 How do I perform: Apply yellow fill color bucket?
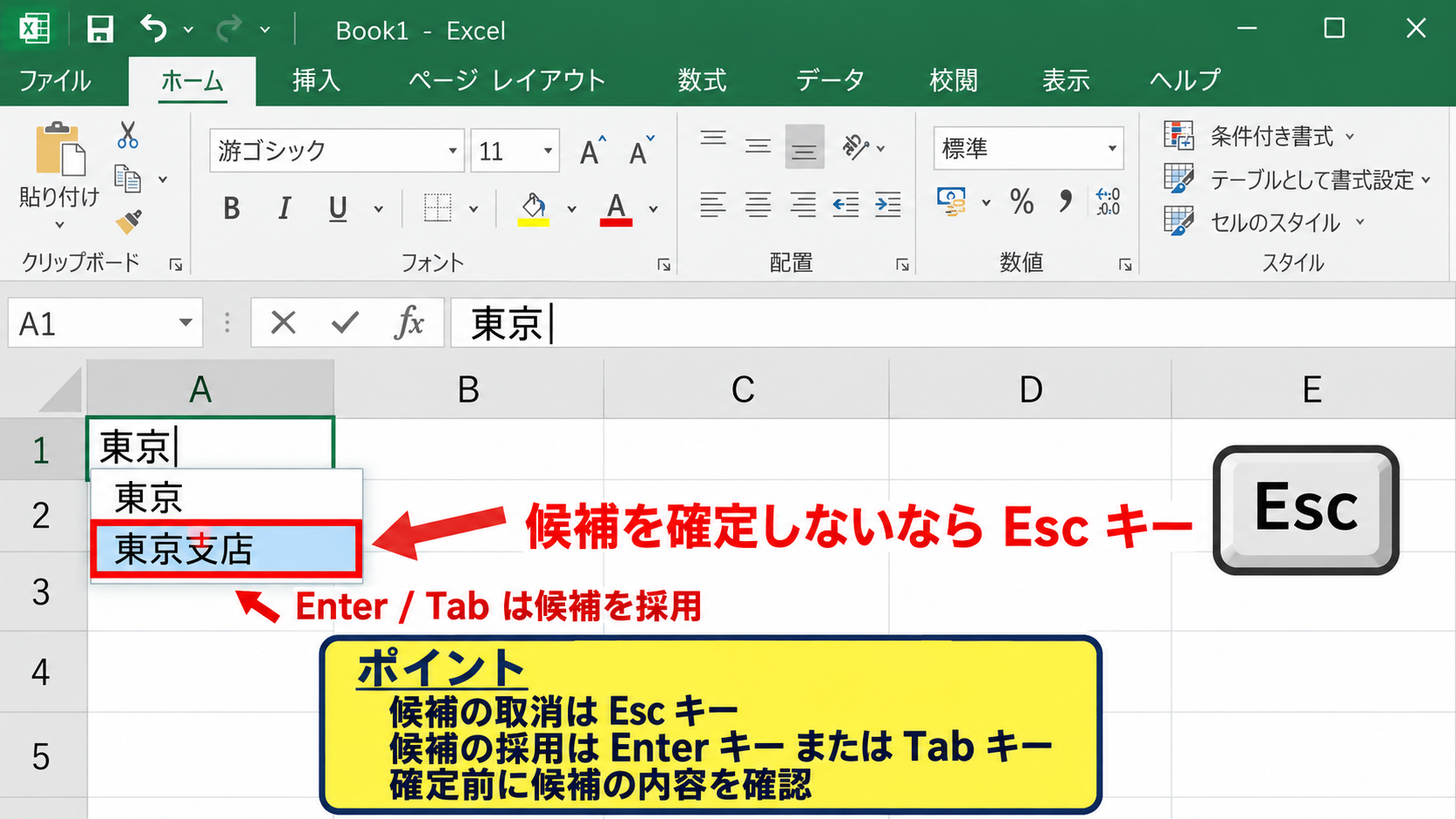[x=534, y=209]
